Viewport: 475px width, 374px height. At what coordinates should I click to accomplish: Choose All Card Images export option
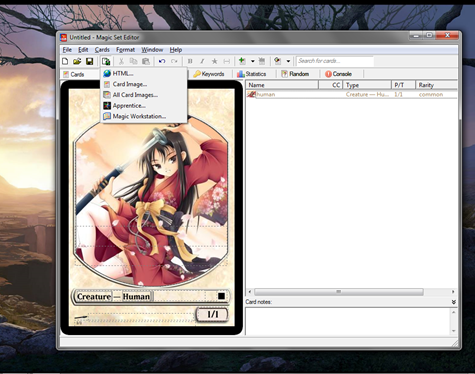[144, 95]
